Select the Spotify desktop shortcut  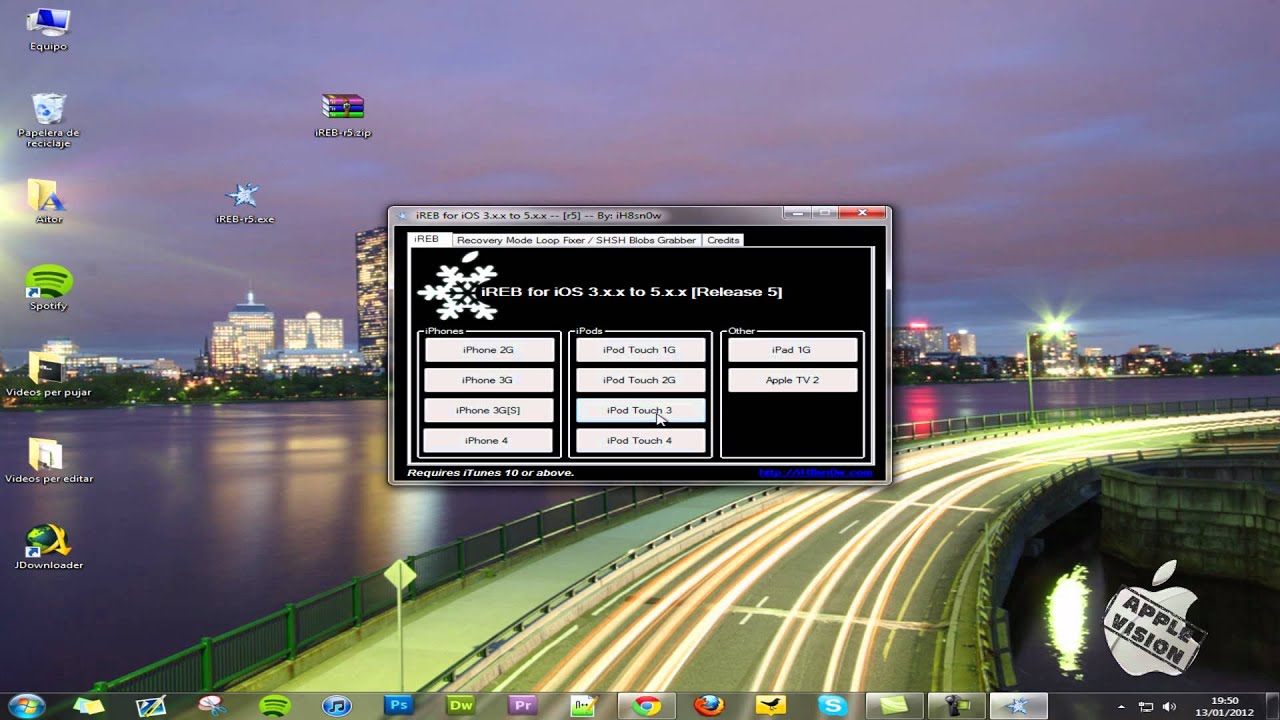tap(48, 288)
